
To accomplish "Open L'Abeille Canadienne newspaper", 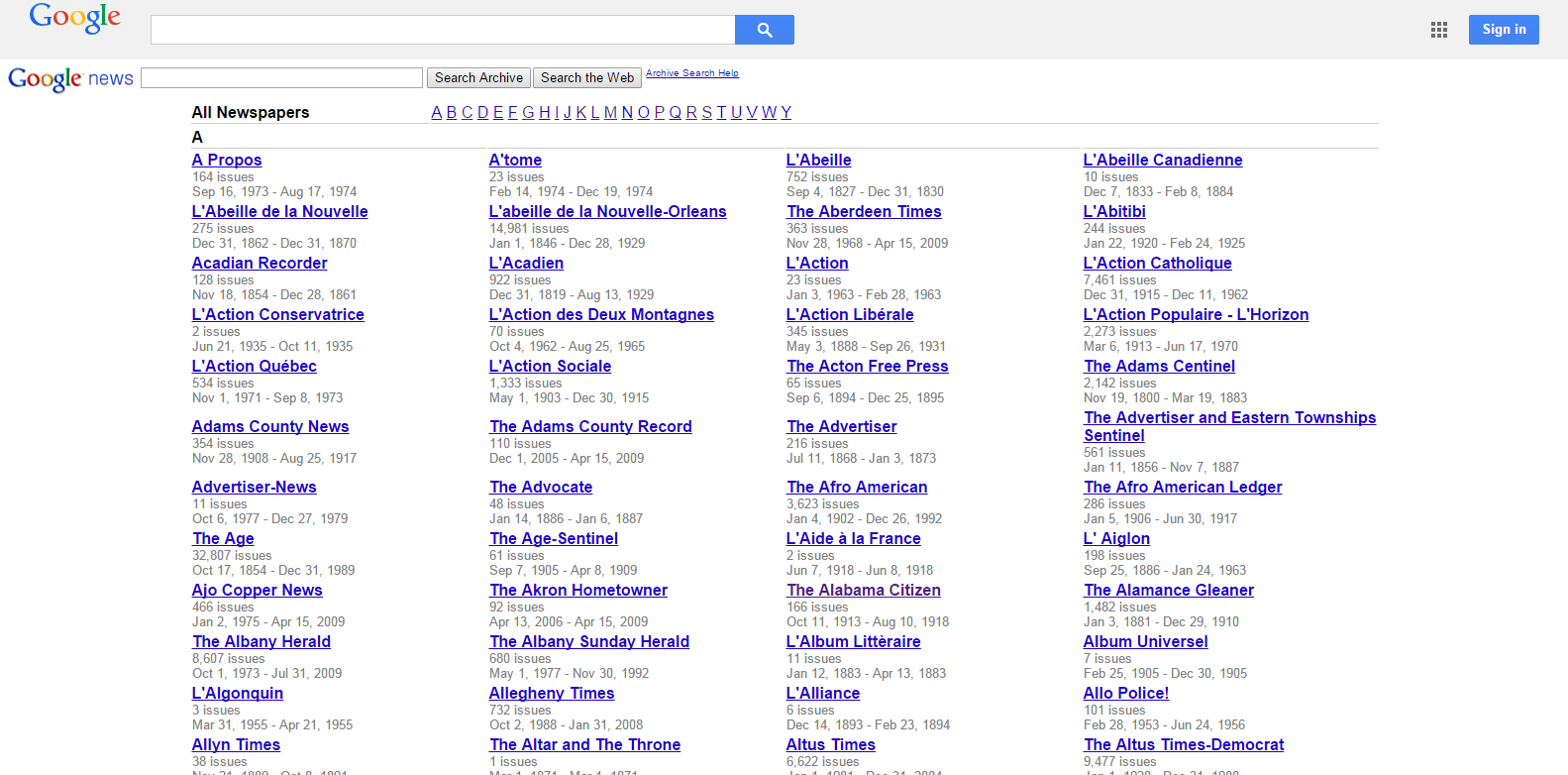I will coord(1163,160).
